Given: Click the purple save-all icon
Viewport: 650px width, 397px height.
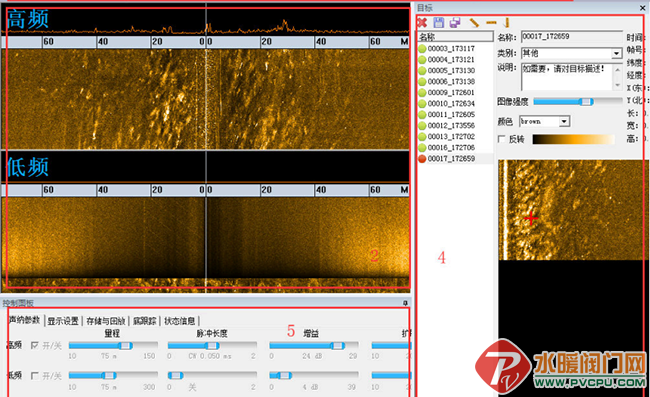Looking at the screenshot, I should pos(455,23).
